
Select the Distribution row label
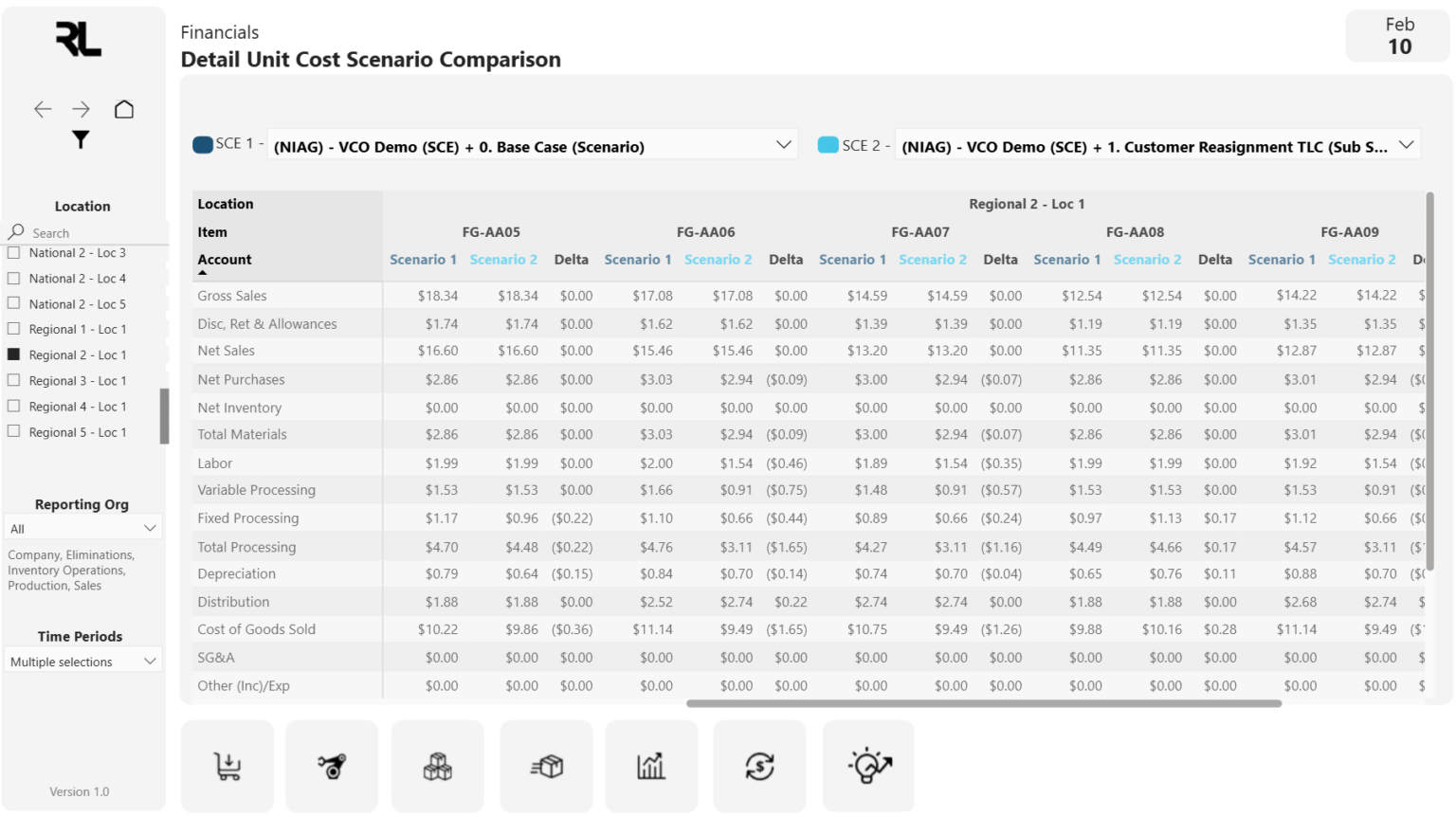pyautogui.click(x=233, y=602)
